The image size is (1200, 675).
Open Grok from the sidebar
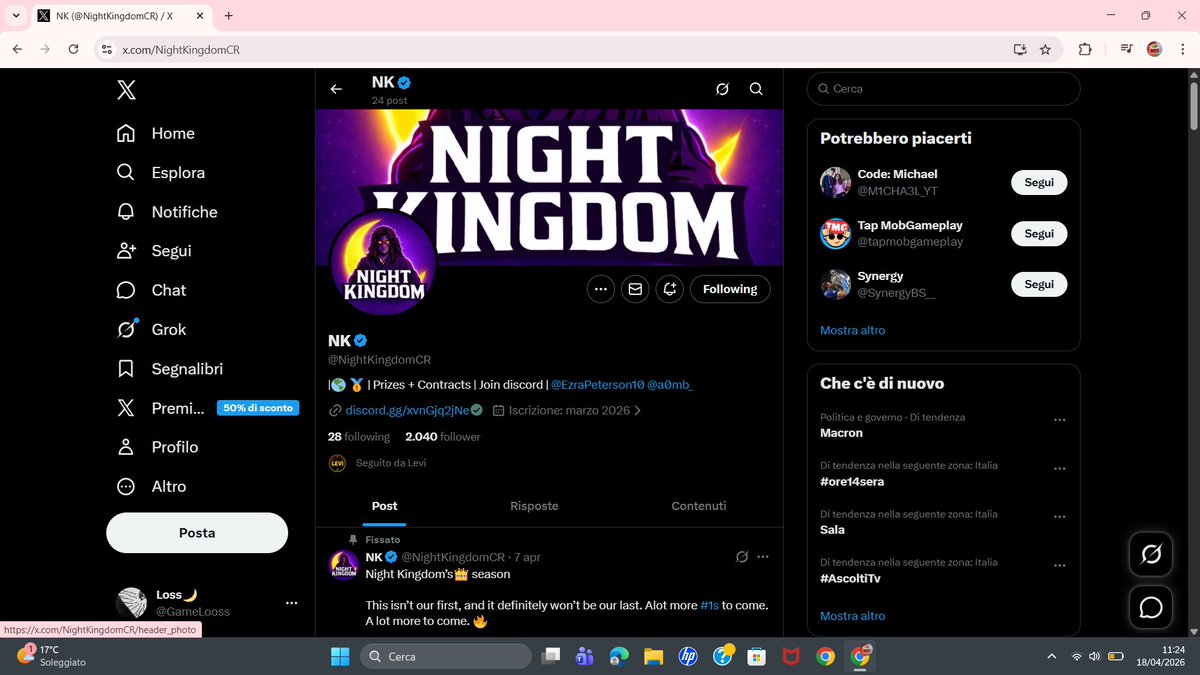click(x=151, y=329)
